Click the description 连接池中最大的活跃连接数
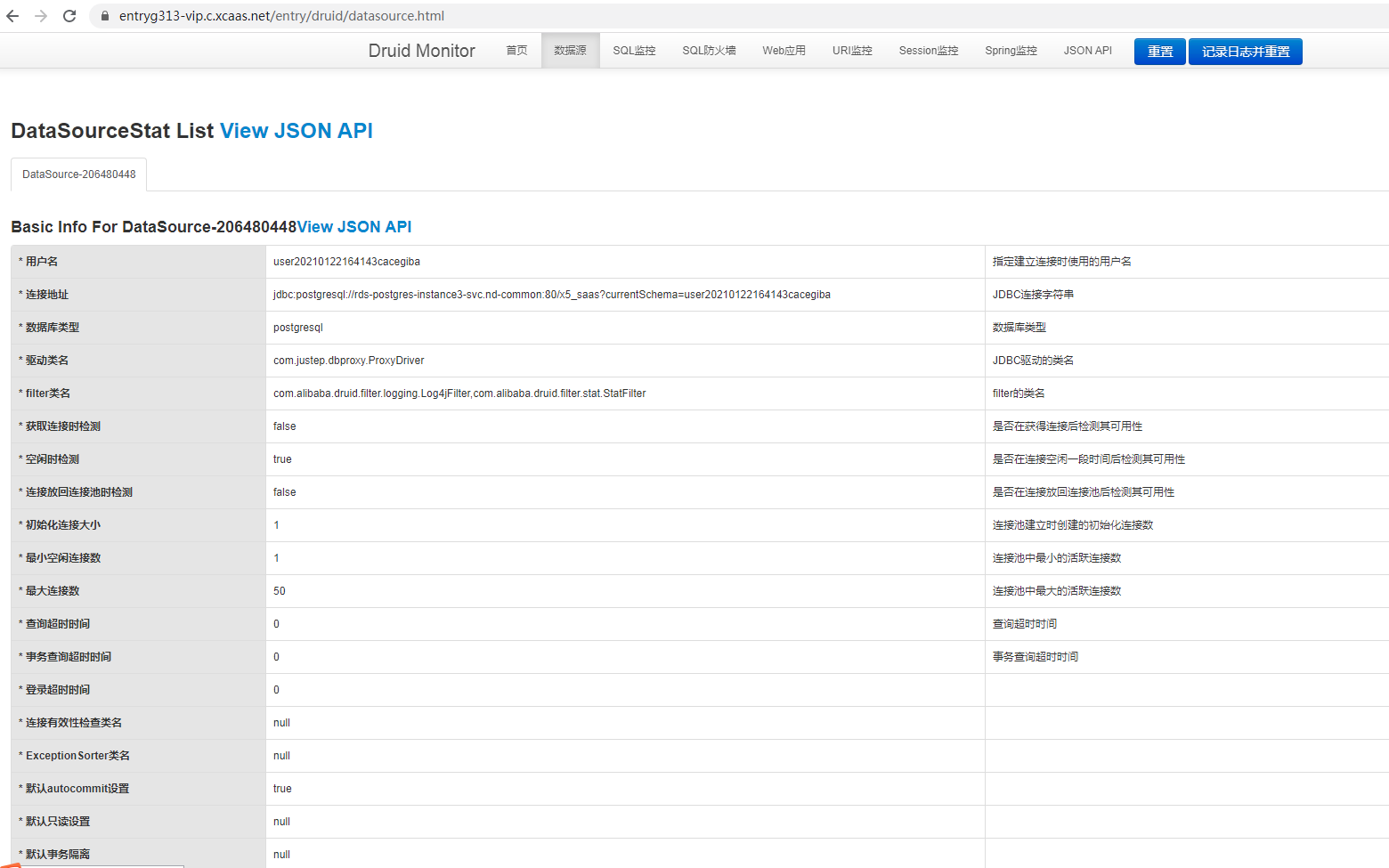The image size is (1389, 868). click(1057, 591)
